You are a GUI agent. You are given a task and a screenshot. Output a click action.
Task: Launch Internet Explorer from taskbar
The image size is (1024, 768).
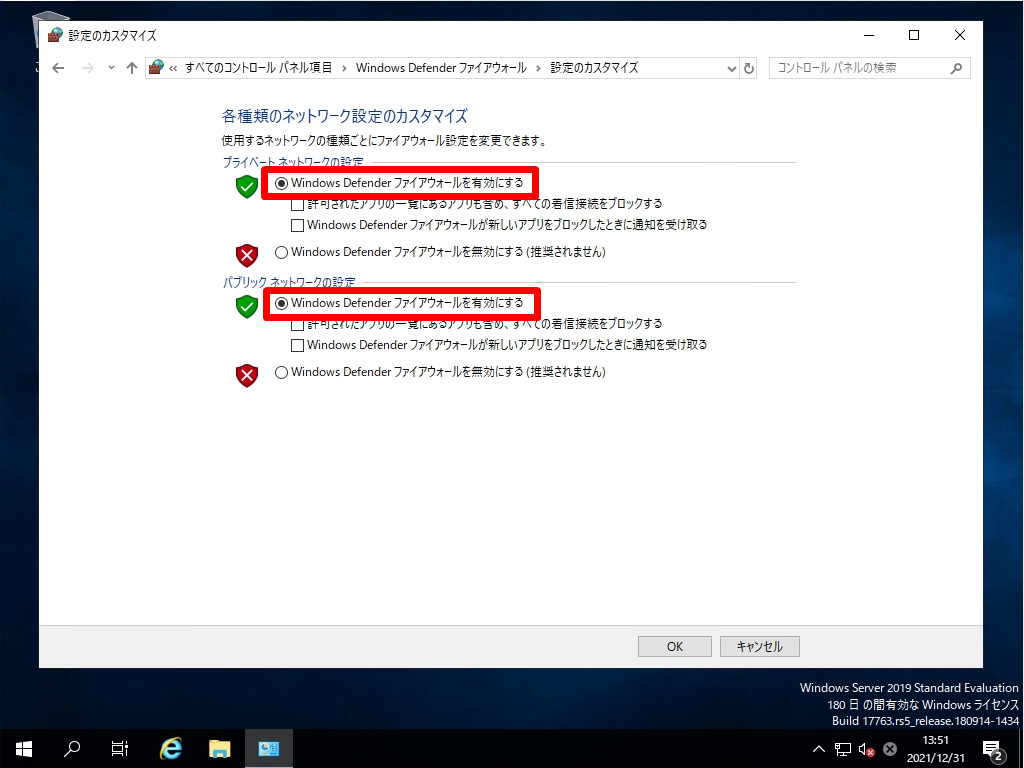click(x=170, y=748)
